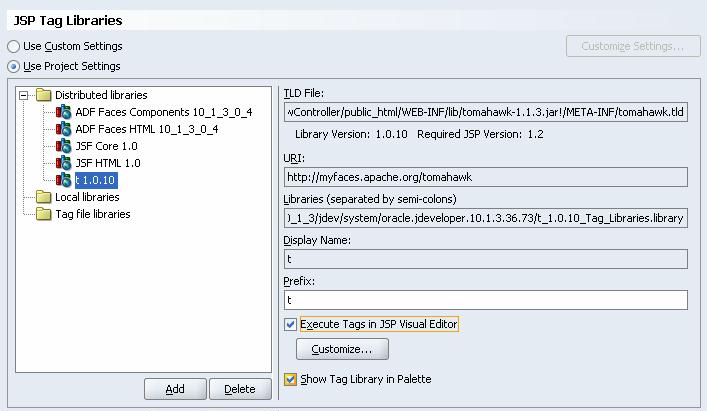Click the t 1.0.10 library icon
The height and width of the screenshot is (411, 707).
click(x=65, y=180)
